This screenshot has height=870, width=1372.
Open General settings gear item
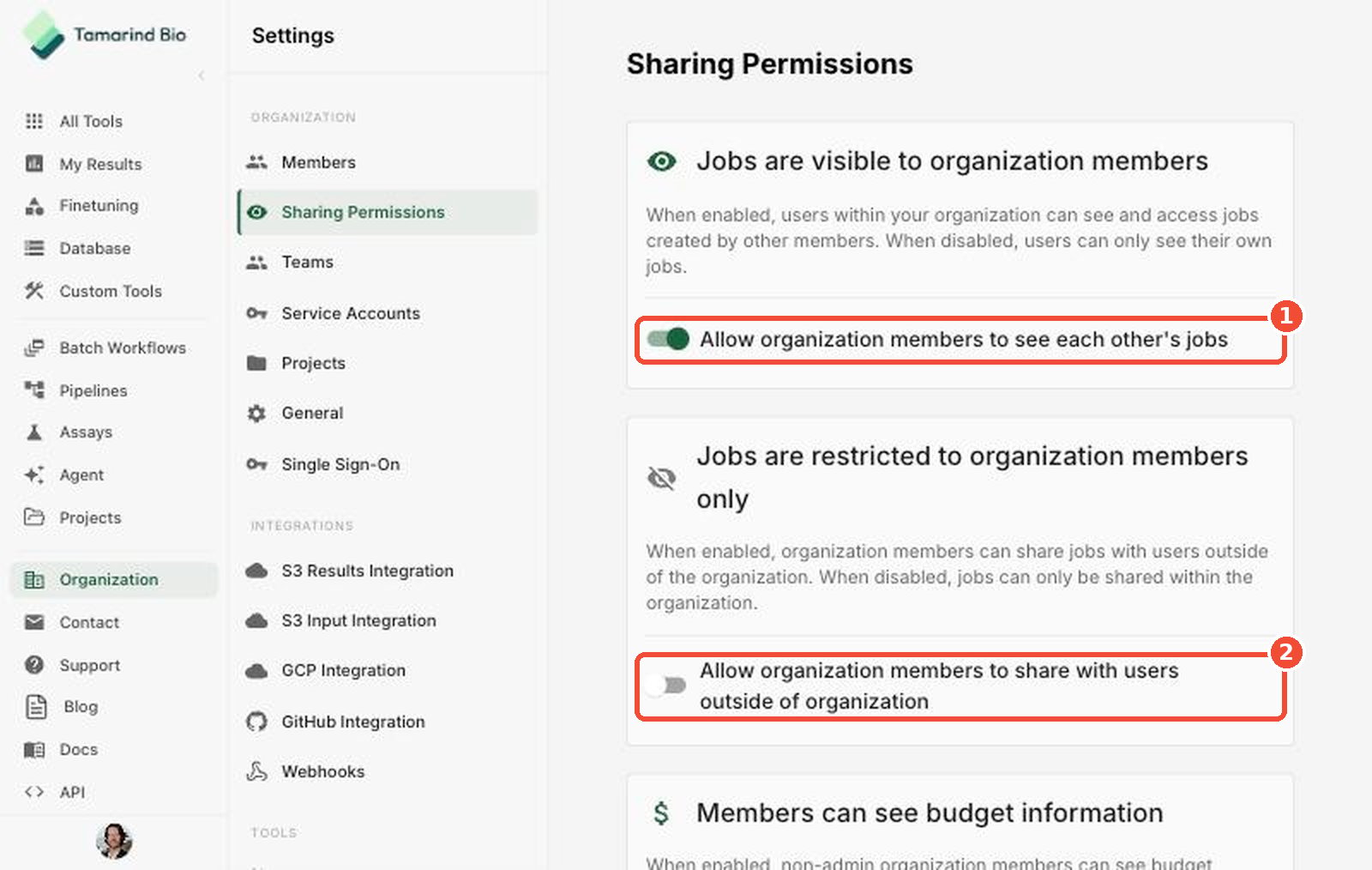[x=388, y=413]
